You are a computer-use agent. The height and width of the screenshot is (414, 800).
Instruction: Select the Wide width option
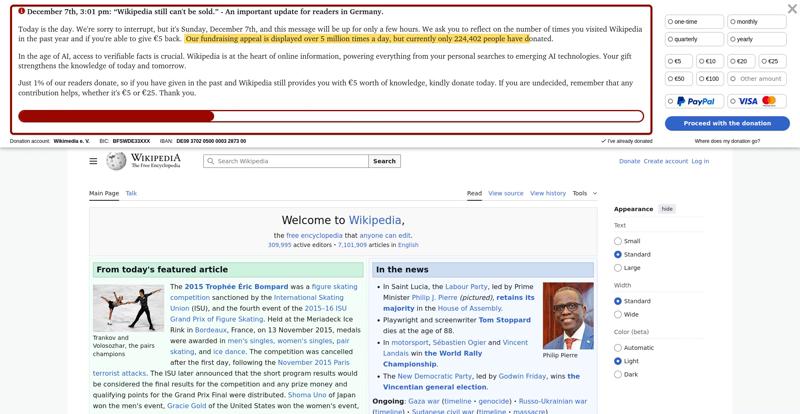pos(618,314)
